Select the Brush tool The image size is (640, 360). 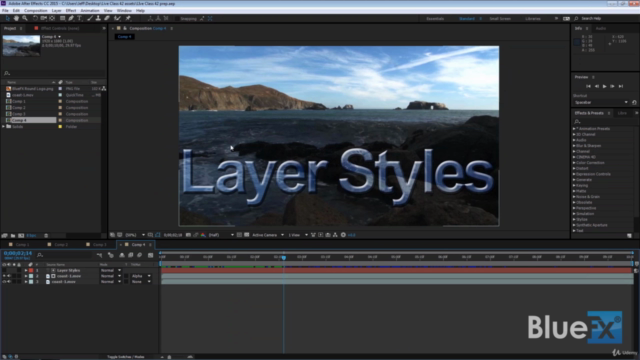click(x=90, y=18)
